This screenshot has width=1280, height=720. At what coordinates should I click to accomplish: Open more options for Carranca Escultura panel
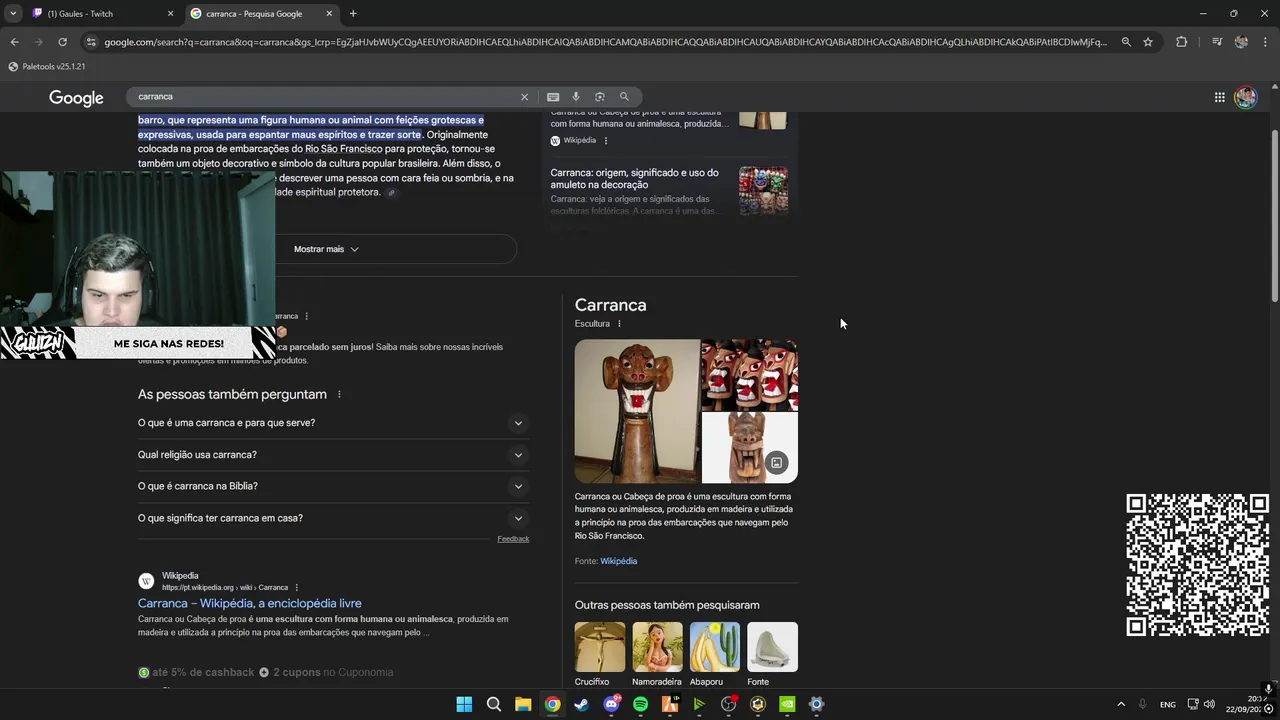pyautogui.click(x=619, y=324)
